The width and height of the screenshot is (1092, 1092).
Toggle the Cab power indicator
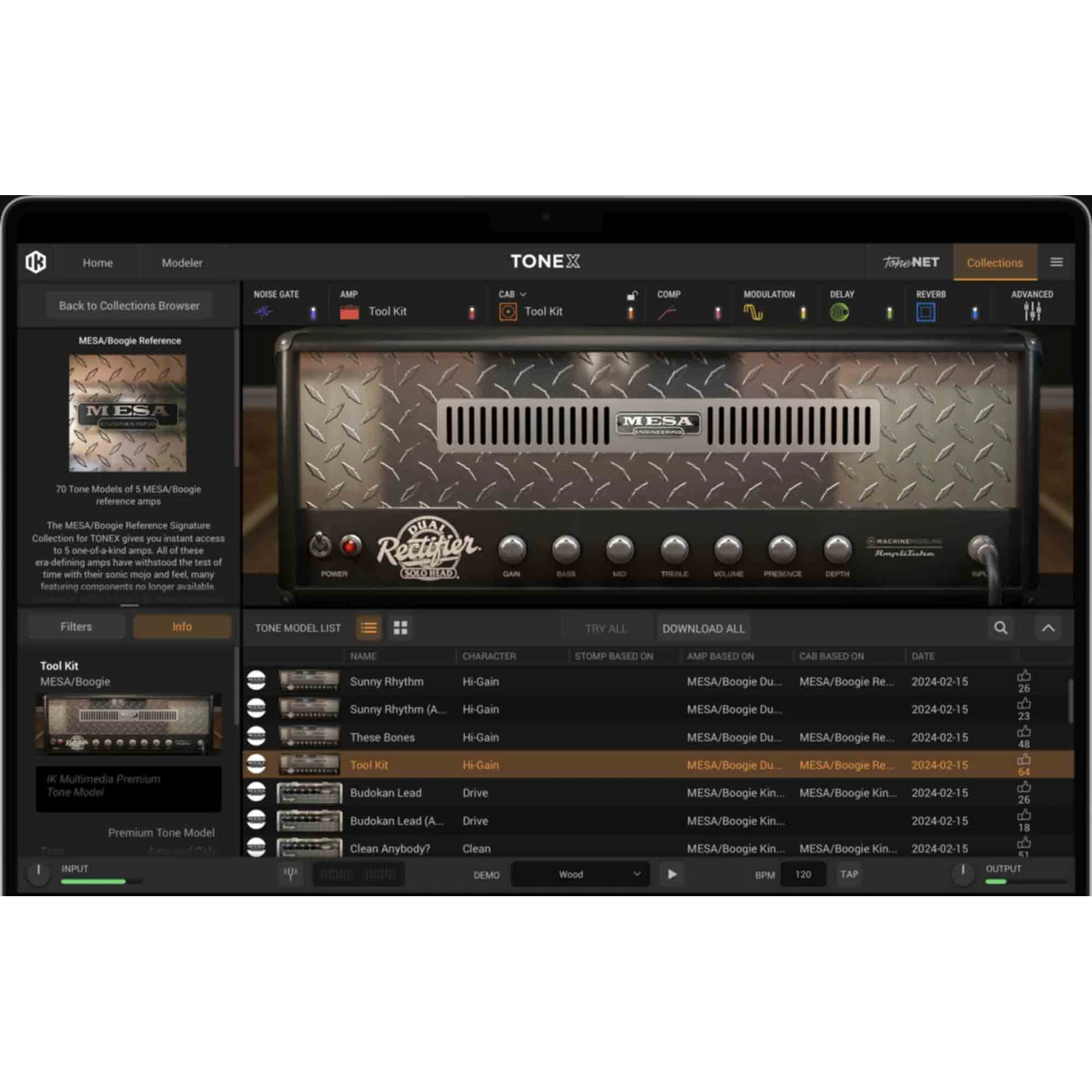[x=631, y=313]
